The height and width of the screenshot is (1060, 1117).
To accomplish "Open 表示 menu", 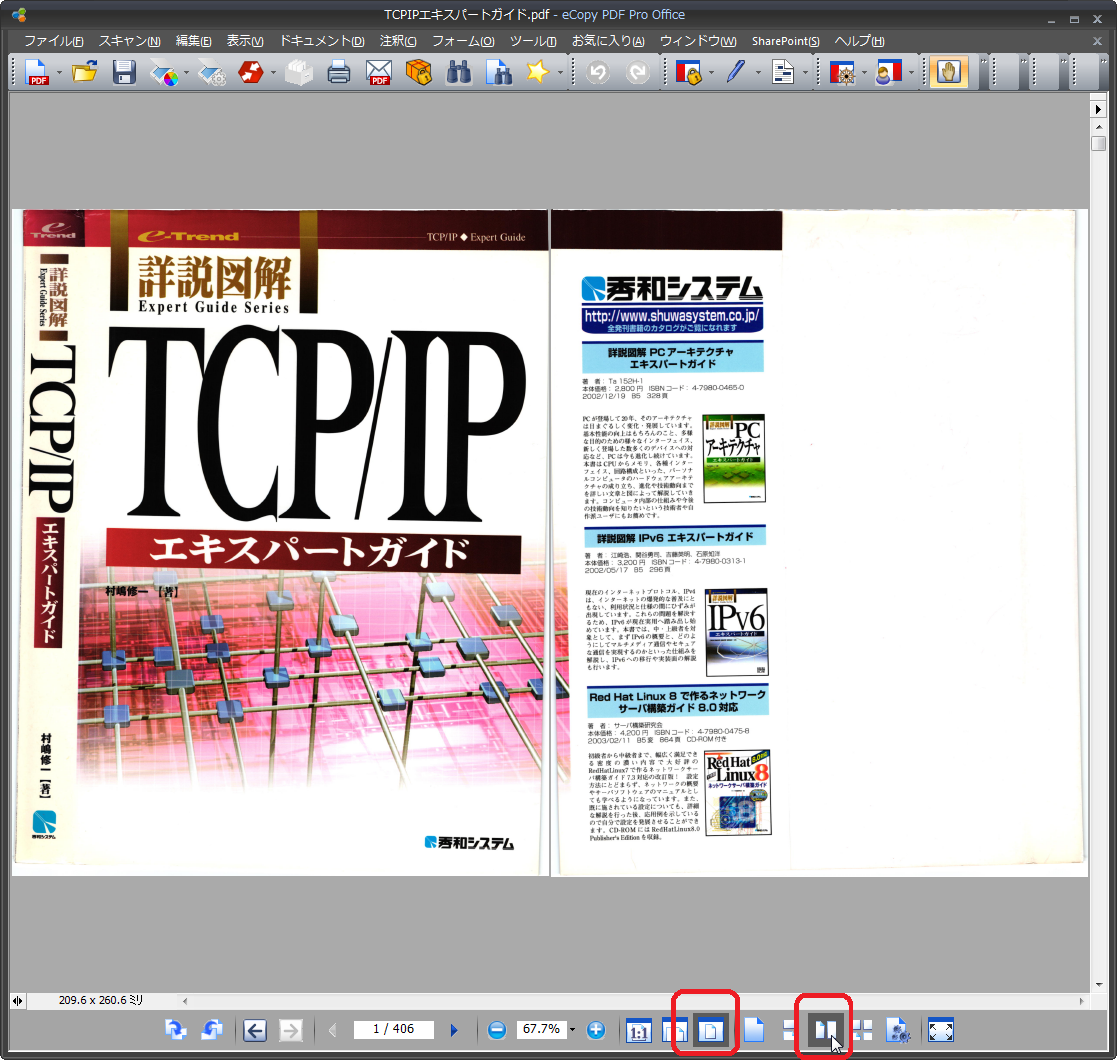I will pos(245,41).
